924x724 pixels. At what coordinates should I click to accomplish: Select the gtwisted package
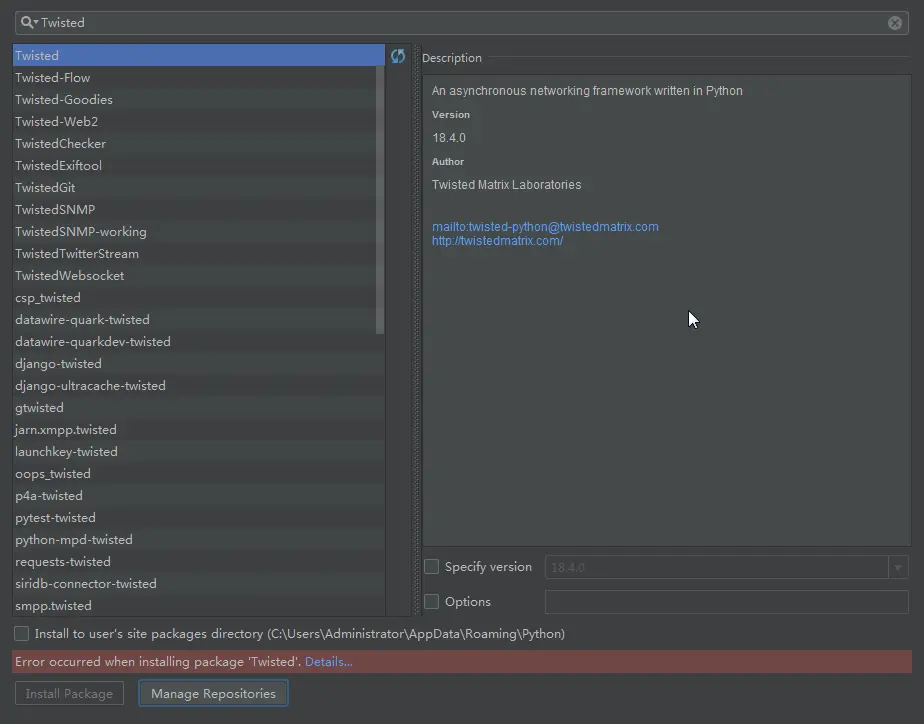[x=199, y=408]
